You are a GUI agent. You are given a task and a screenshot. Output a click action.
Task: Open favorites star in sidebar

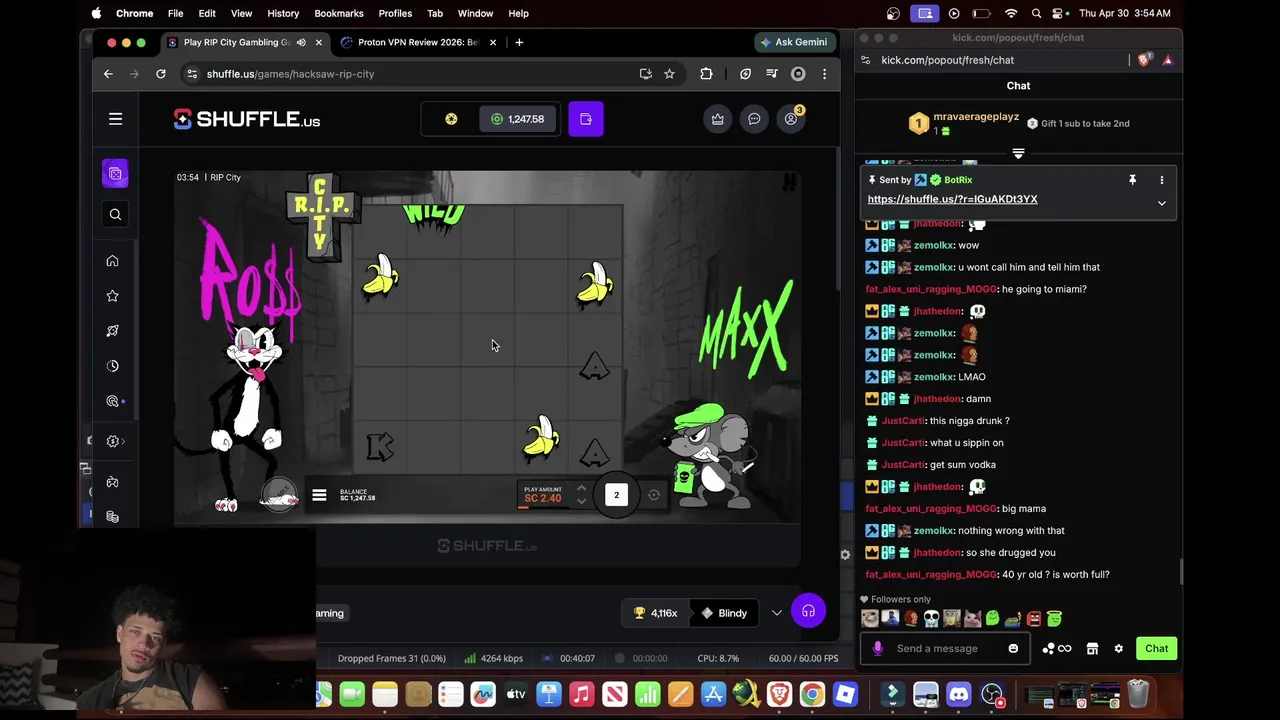tap(112, 296)
